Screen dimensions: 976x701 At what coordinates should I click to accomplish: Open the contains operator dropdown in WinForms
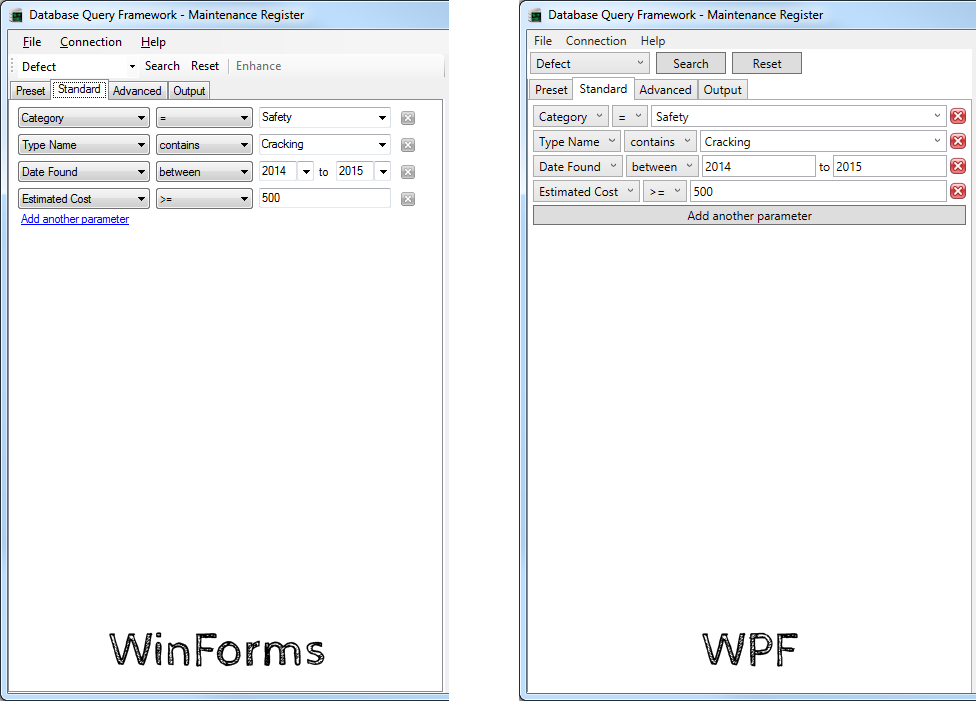pos(204,145)
